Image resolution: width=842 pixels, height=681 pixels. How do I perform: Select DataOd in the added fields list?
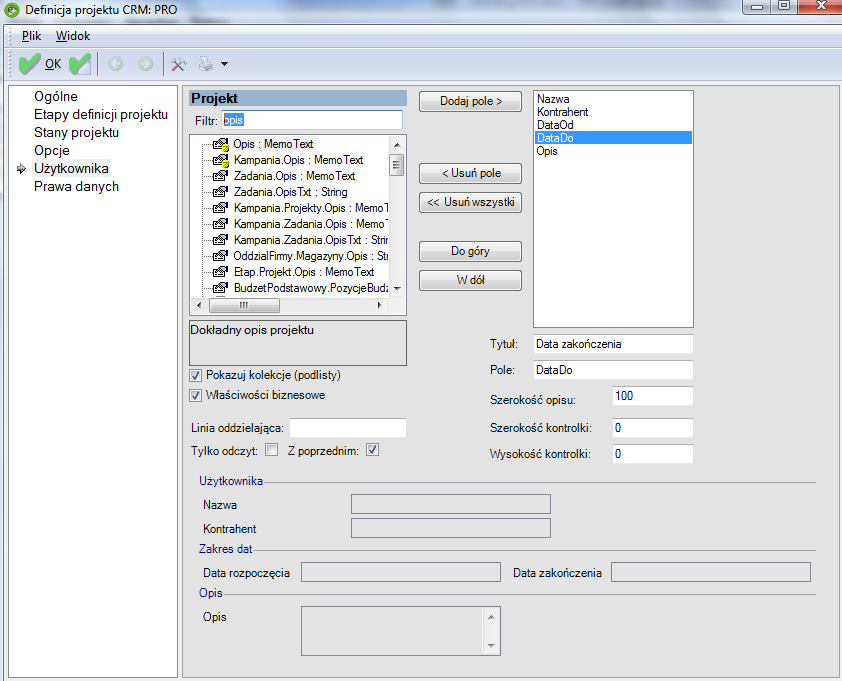tap(613, 125)
